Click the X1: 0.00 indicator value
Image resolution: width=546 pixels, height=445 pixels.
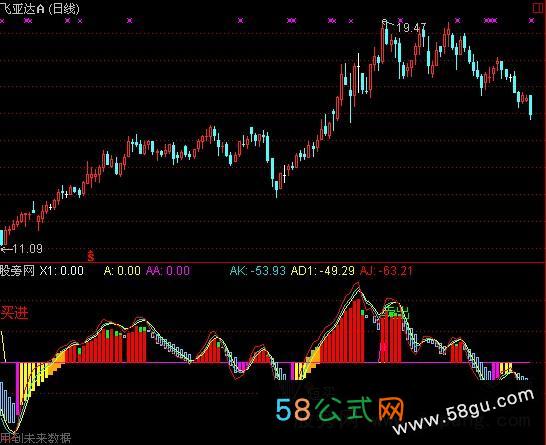62,270
